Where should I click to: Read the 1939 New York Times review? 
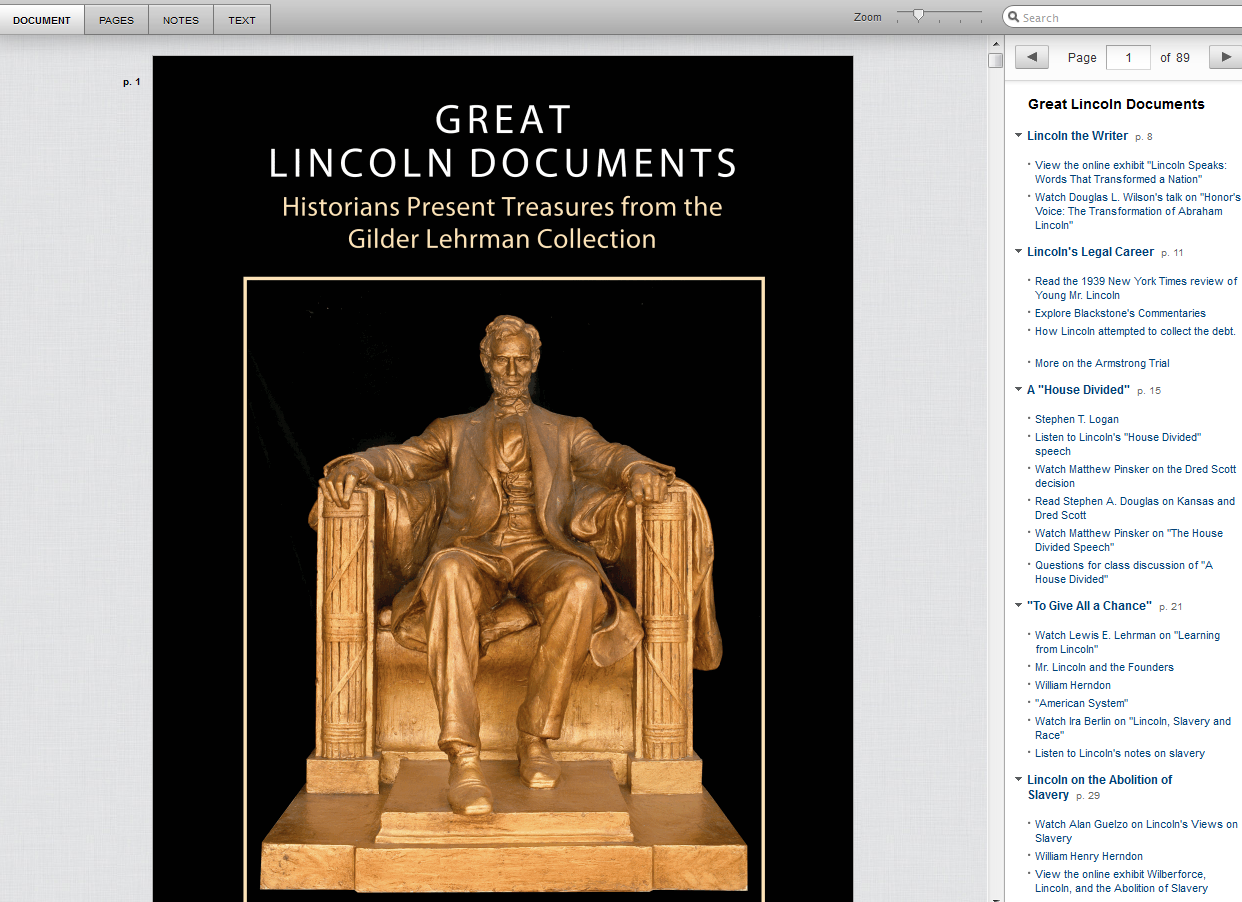pyautogui.click(x=1136, y=288)
